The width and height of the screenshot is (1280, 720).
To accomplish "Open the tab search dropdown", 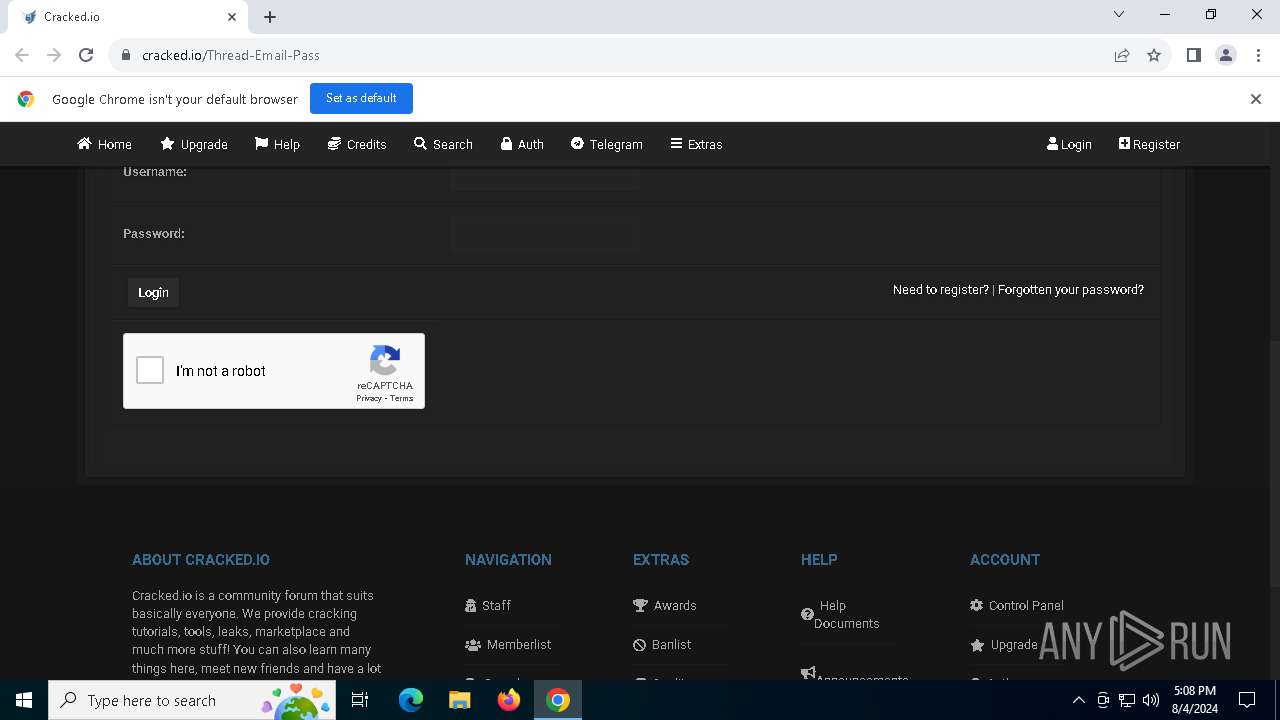I will pyautogui.click(x=1119, y=14).
